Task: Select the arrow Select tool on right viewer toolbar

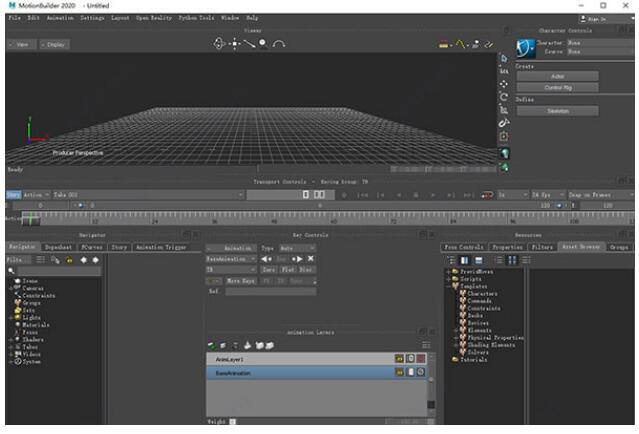Action: click(504, 59)
